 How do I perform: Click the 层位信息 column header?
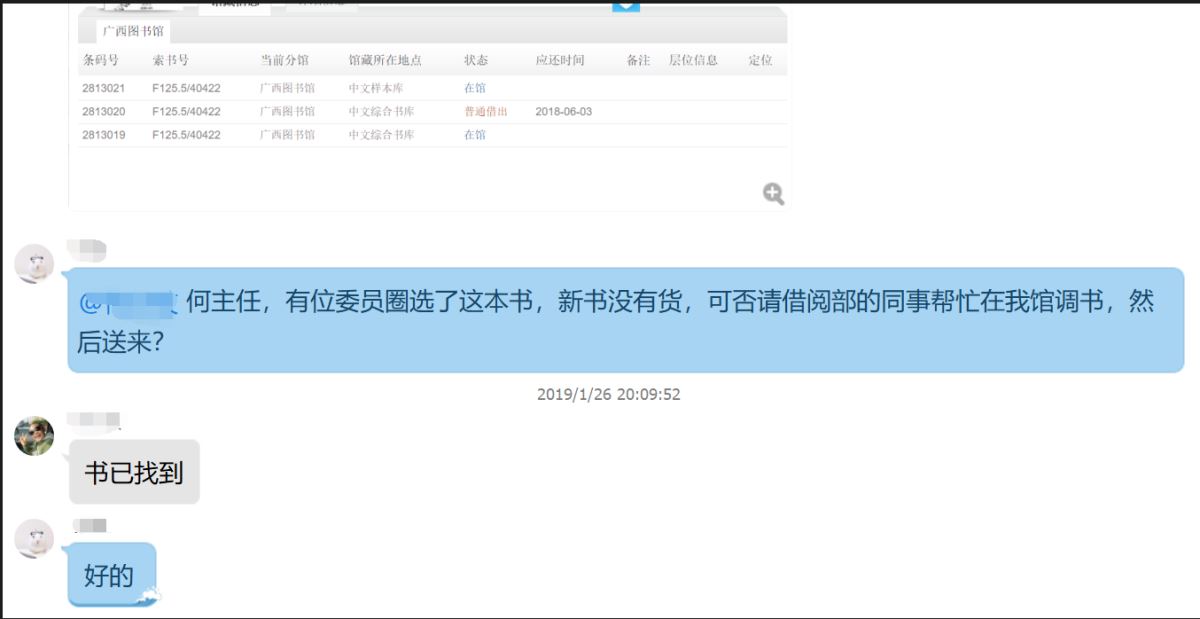coord(693,60)
